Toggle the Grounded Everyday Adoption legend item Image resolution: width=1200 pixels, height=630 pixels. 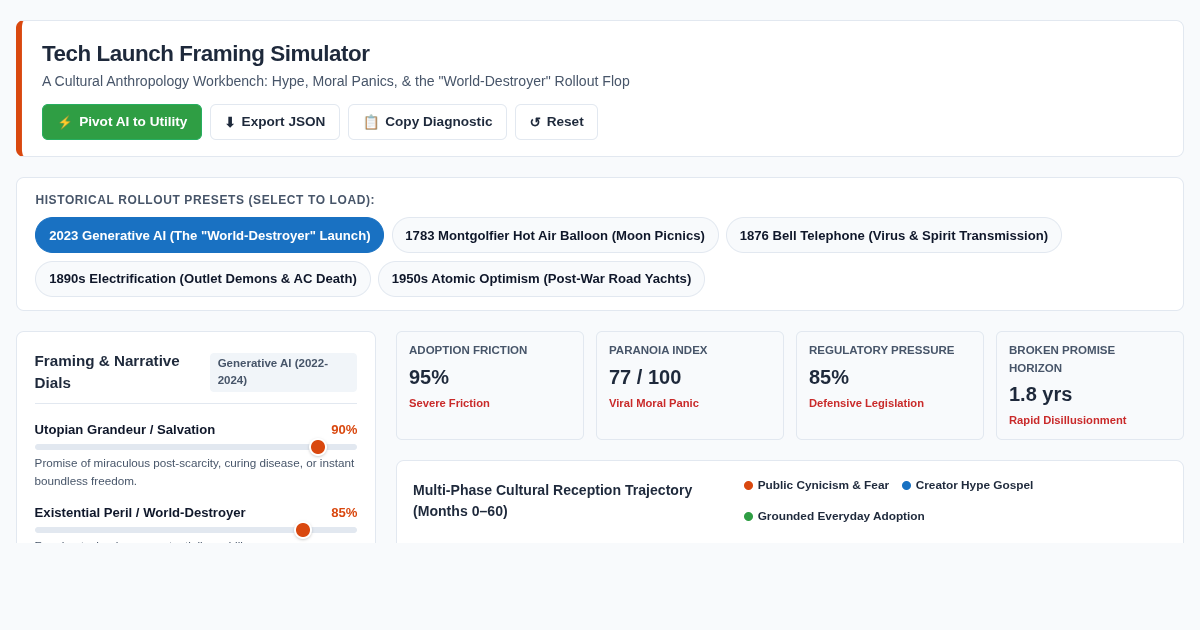(x=834, y=516)
